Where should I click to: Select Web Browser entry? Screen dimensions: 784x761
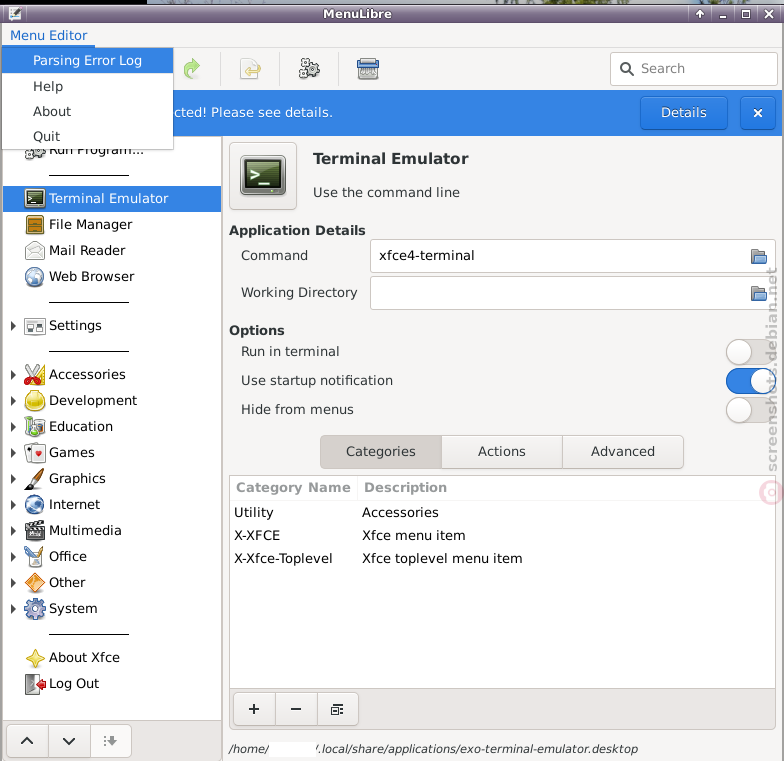click(112, 276)
